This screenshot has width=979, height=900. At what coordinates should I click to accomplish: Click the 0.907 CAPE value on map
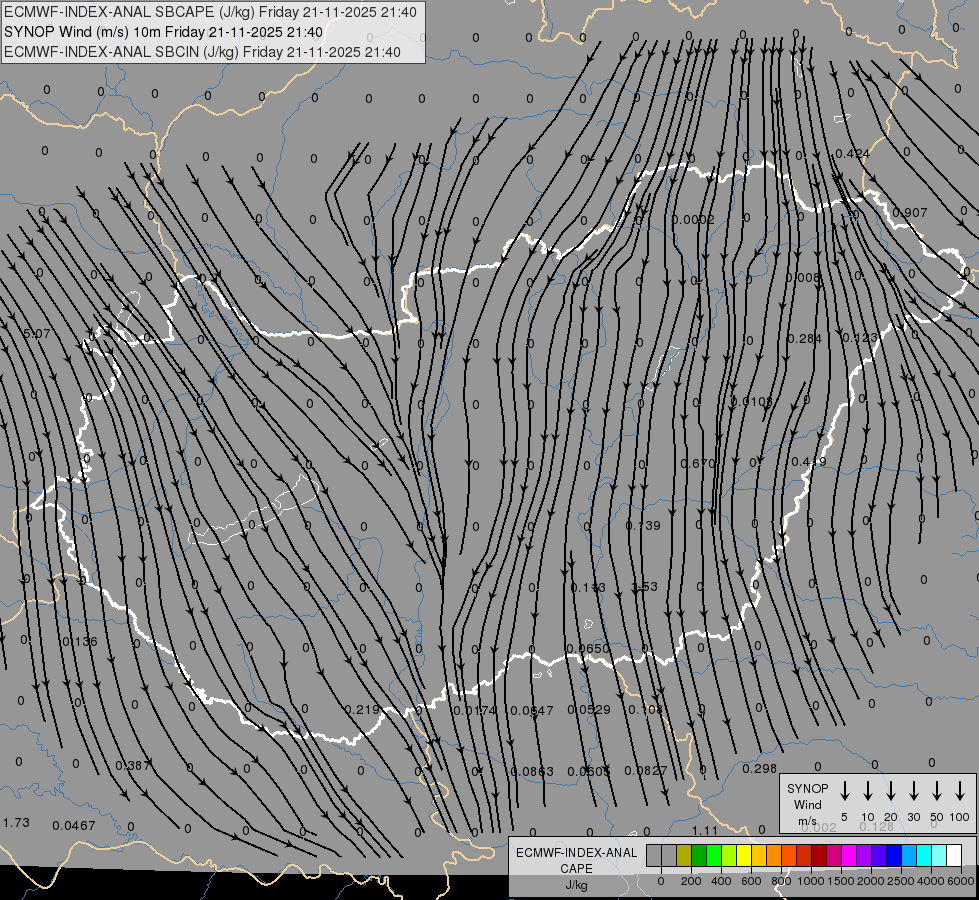coord(910,213)
